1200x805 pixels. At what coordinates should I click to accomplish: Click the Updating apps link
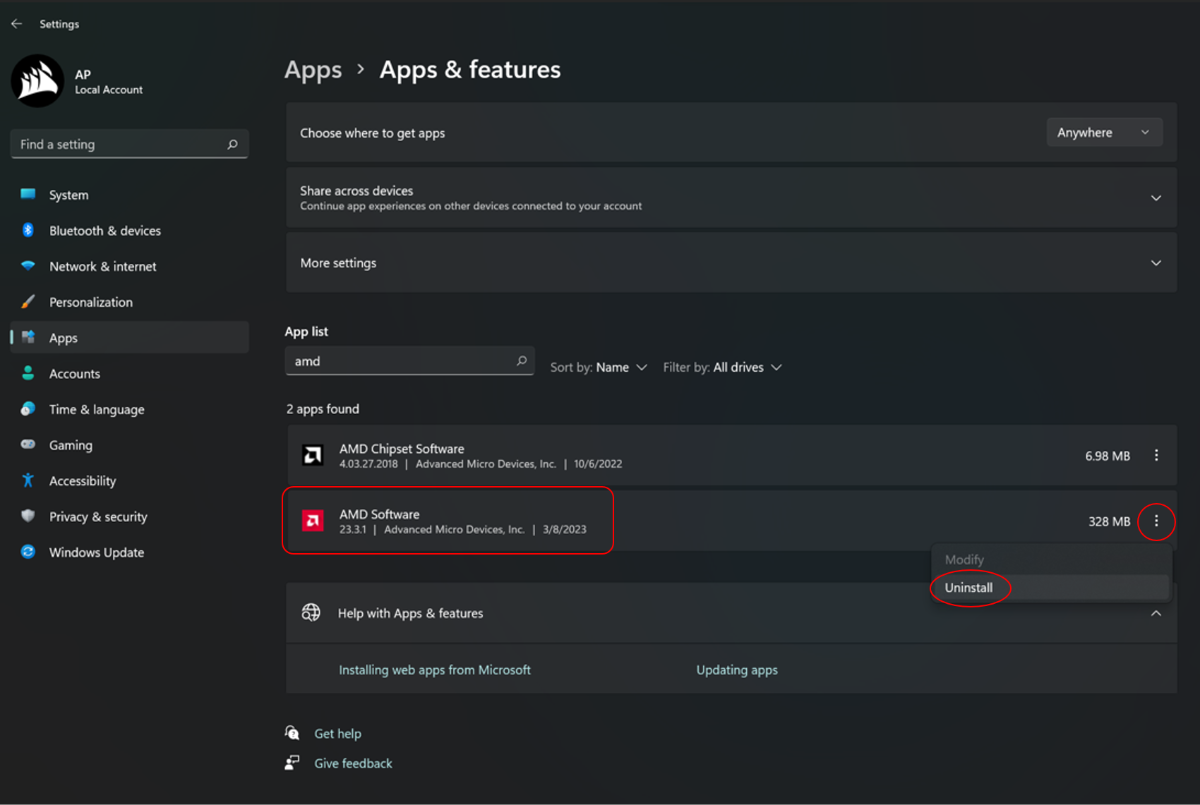[x=737, y=670]
